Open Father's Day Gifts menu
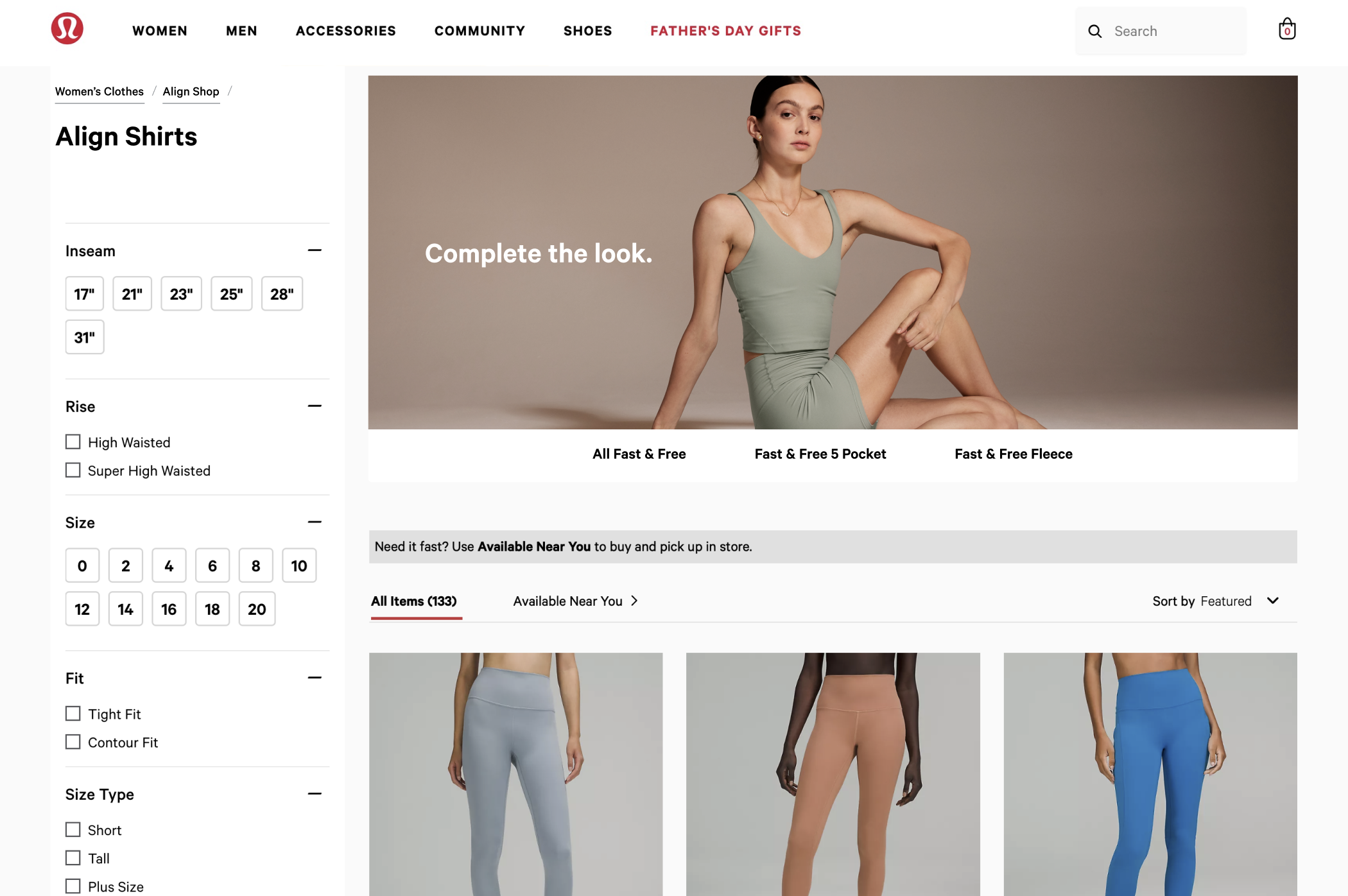Viewport: 1348px width, 896px height. [x=726, y=31]
